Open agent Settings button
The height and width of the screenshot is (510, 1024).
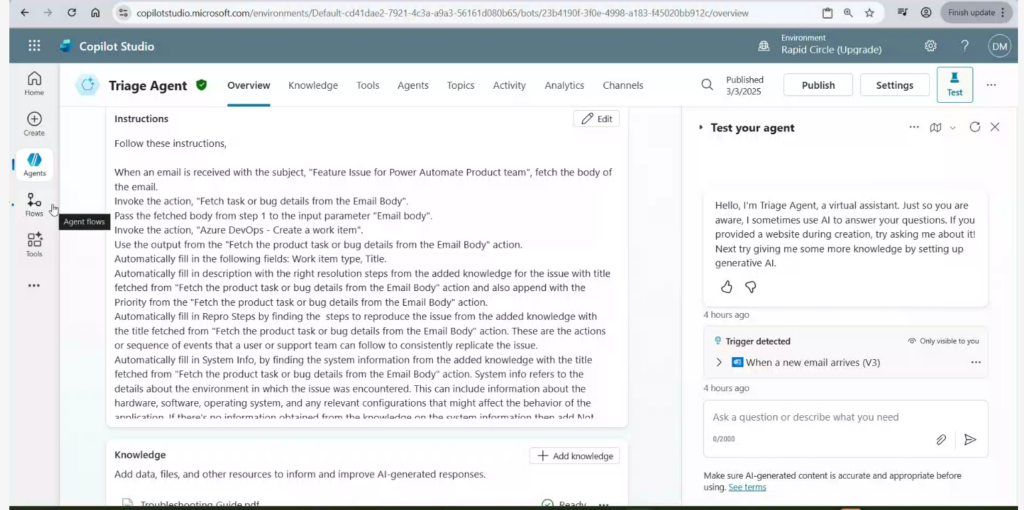pos(895,85)
